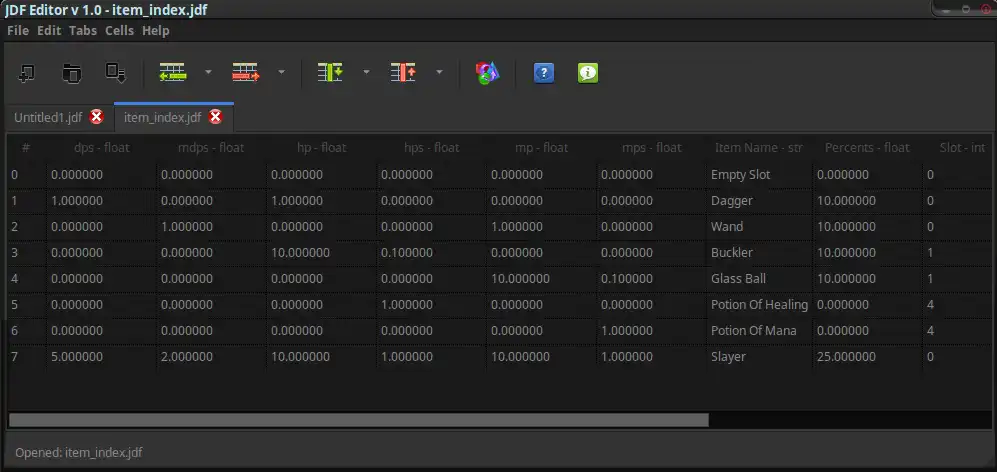Select the 'Dagger' cell
This screenshot has width=997, height=472.
coord(759,200)
